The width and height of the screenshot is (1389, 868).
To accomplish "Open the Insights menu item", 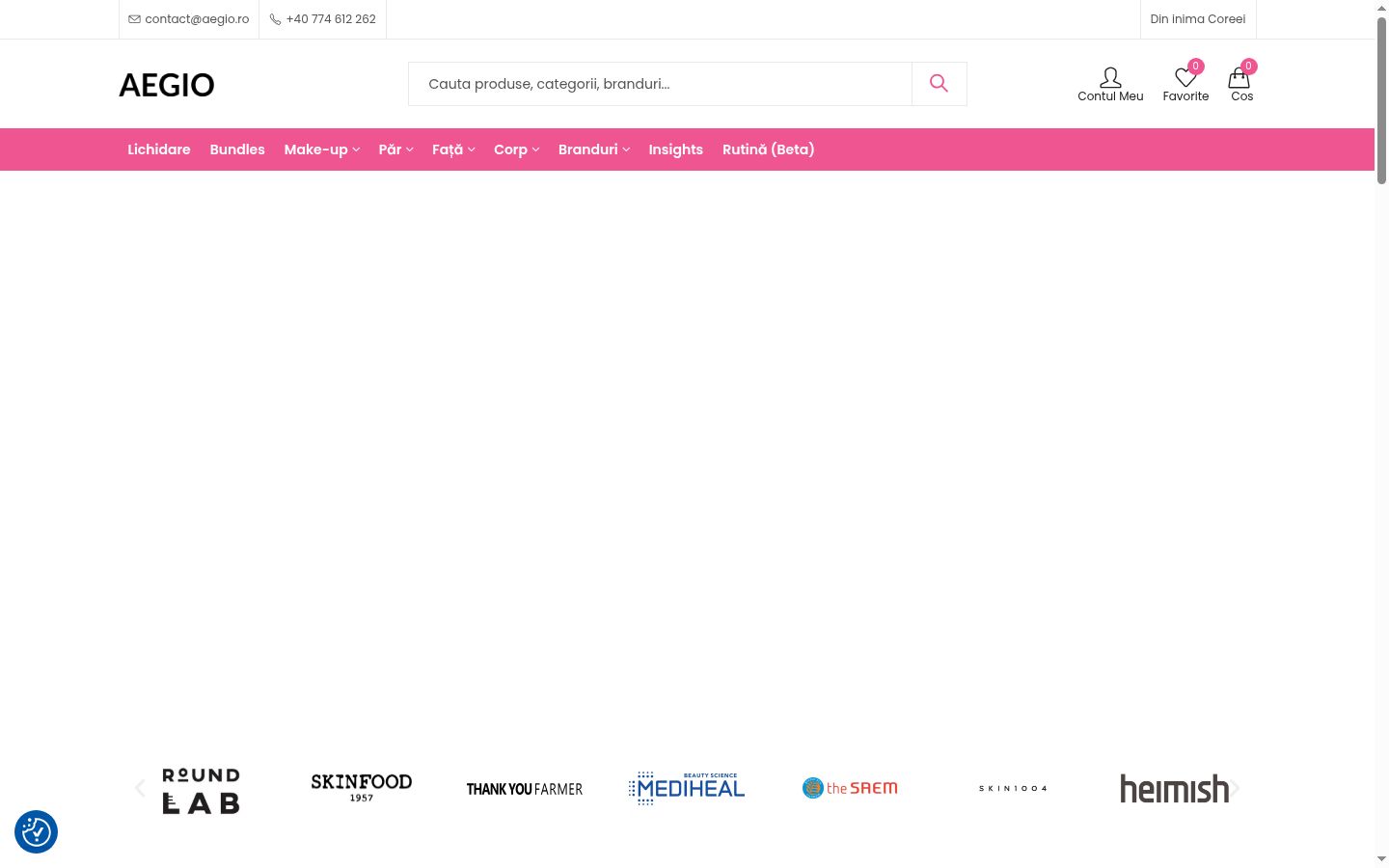I will [675, 149].
